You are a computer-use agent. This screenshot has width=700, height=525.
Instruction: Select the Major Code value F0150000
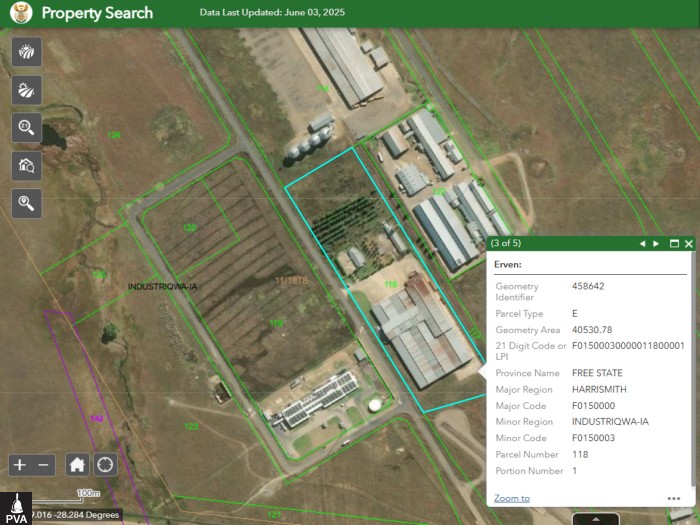tap(593, 406)
